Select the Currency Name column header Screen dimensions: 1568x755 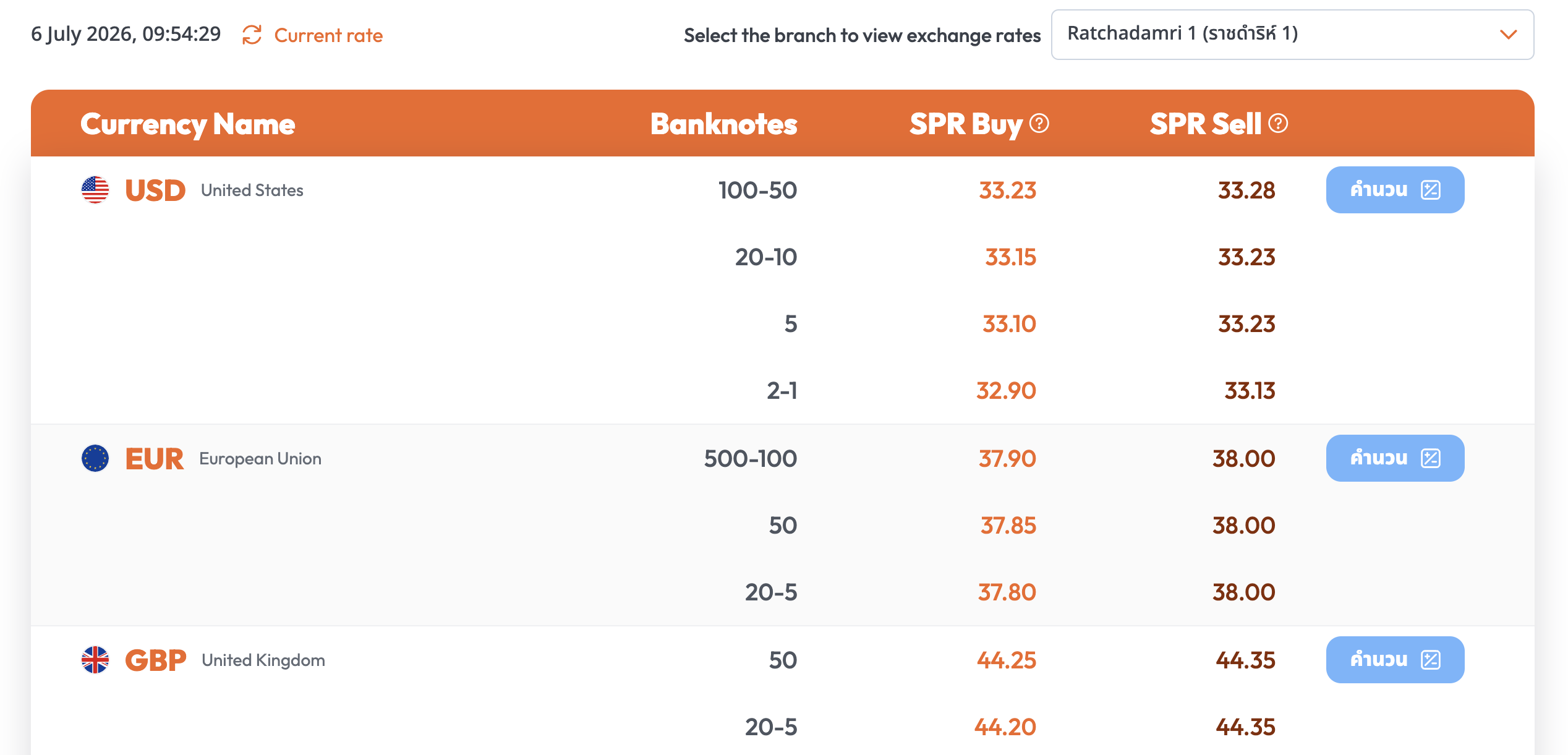(x=188, y=124)
